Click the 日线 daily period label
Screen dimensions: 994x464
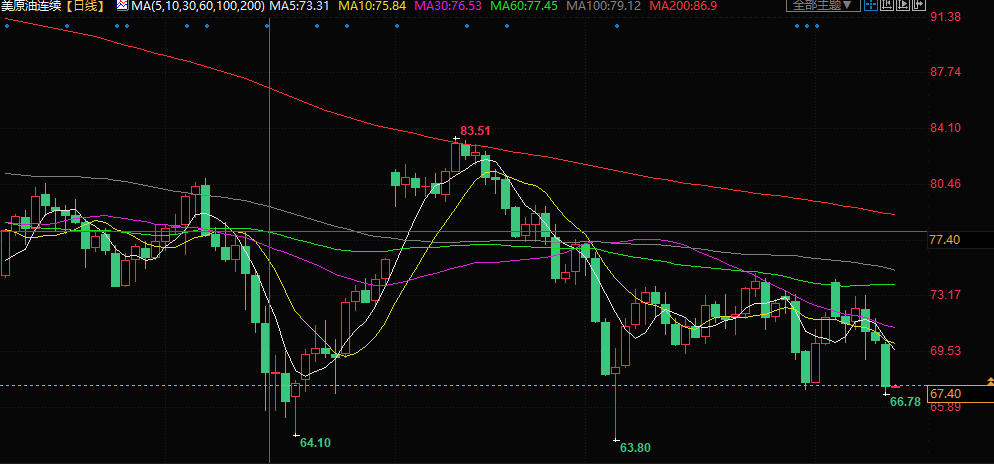pos(85,6)
